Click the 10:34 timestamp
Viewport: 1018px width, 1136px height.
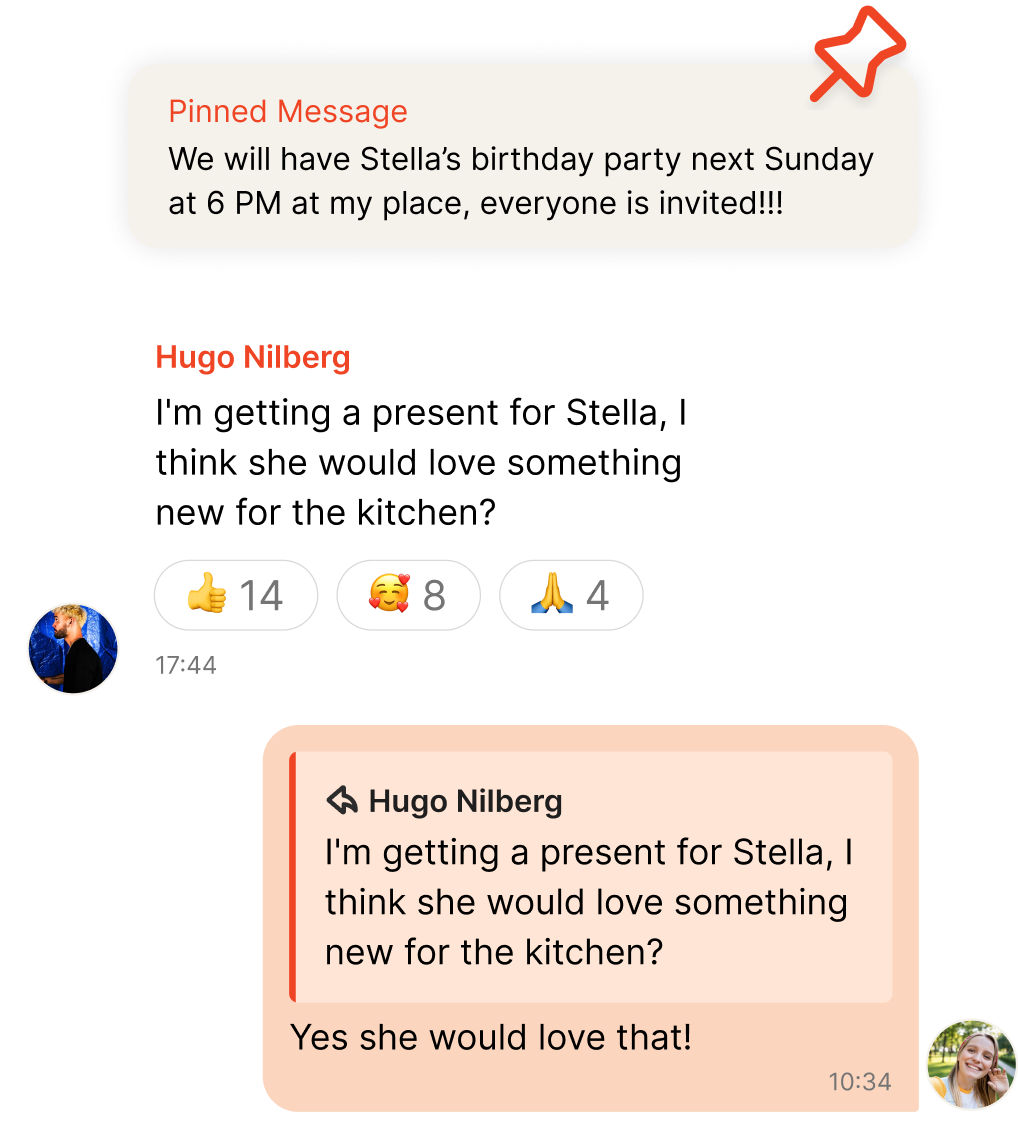(x=859, y=1081)
